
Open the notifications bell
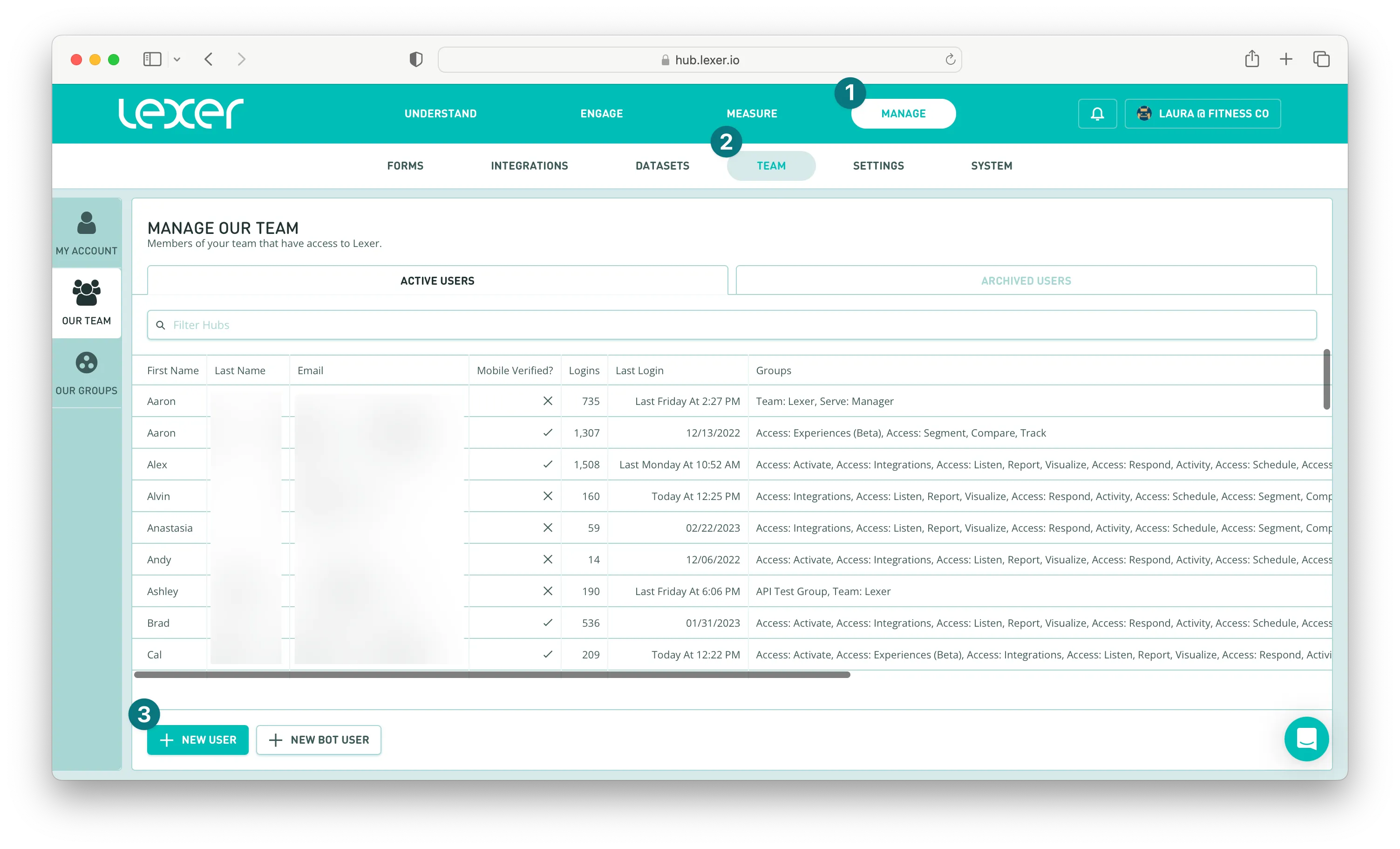[x=1097, y=114]
